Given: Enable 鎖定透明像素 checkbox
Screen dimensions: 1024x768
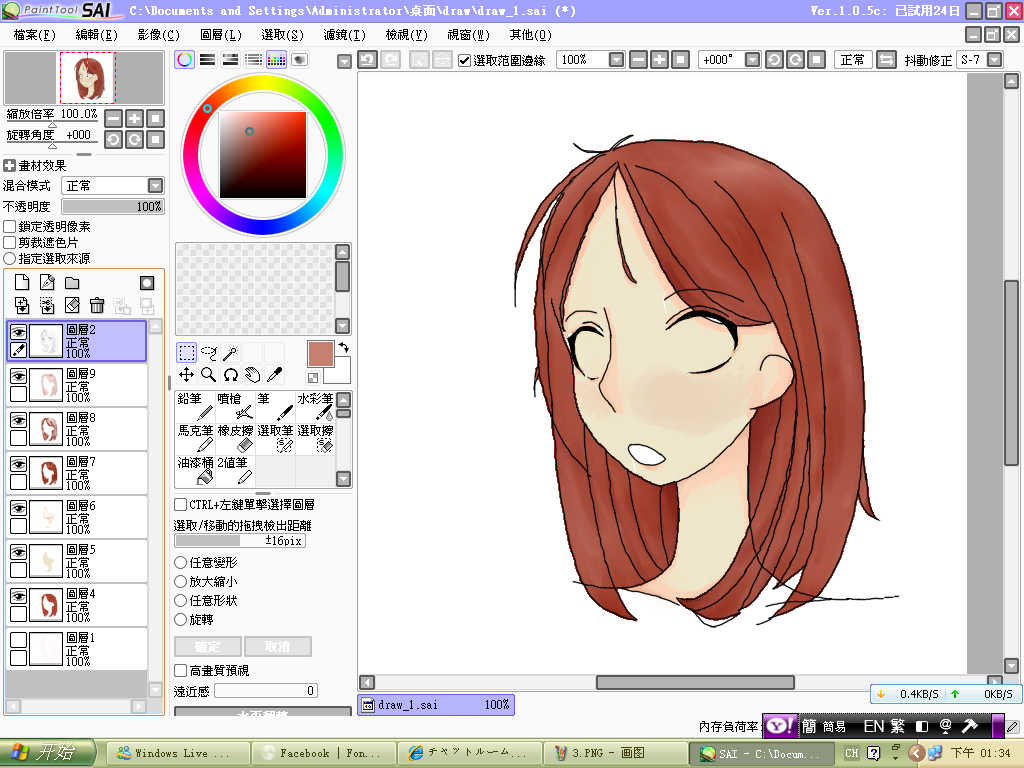Looking at the screenshot, I should tap(10, 227).
